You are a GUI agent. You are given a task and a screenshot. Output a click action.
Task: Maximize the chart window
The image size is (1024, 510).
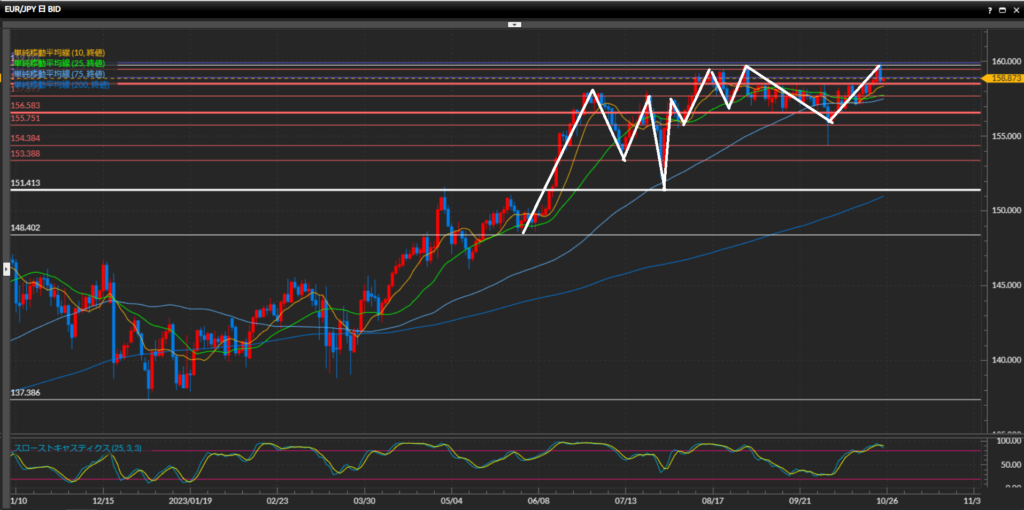(x=1002, y=9)
